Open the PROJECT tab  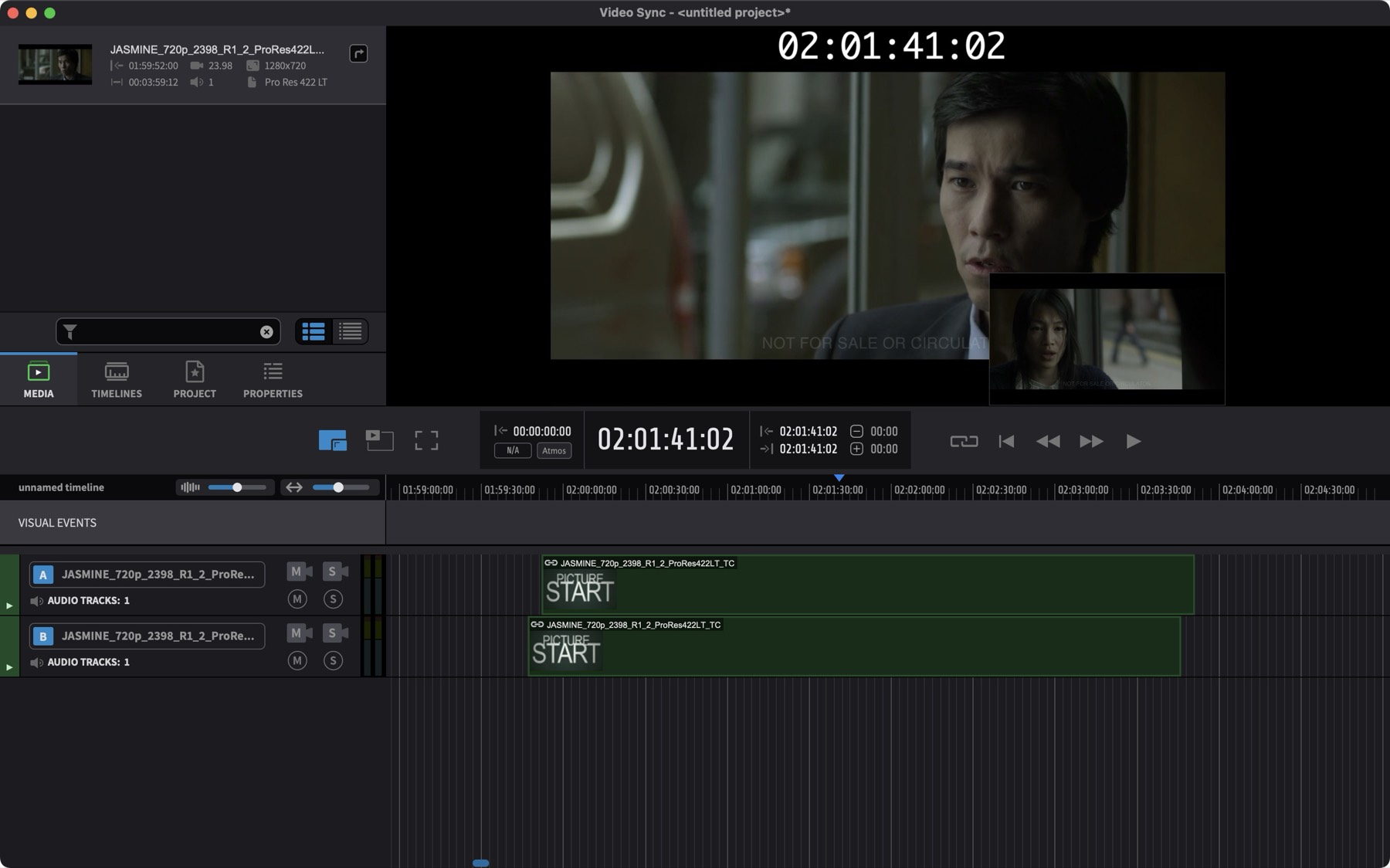pos(195,380)
